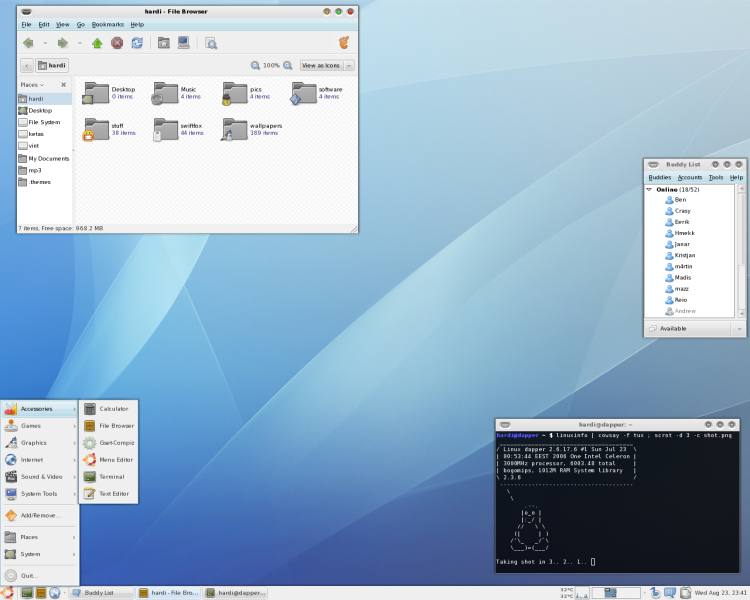Expand the Places sidebar selector dropdown
Screen dimensions: 750x600
pyautogui.click(x=32, y=85)
